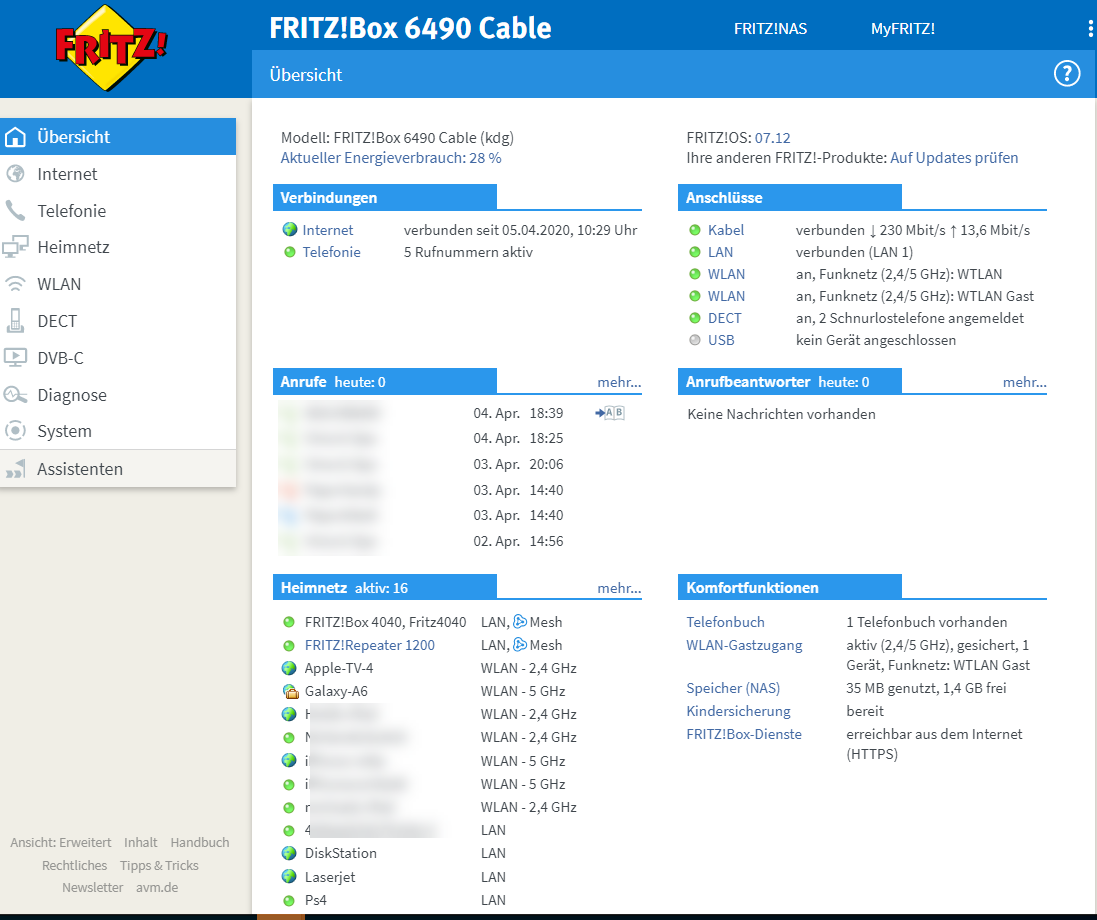The image size is (1097, 920).
Task: Click the Mesh icon next to FRITZ!Repeater 1200
Action: [520, 645]
